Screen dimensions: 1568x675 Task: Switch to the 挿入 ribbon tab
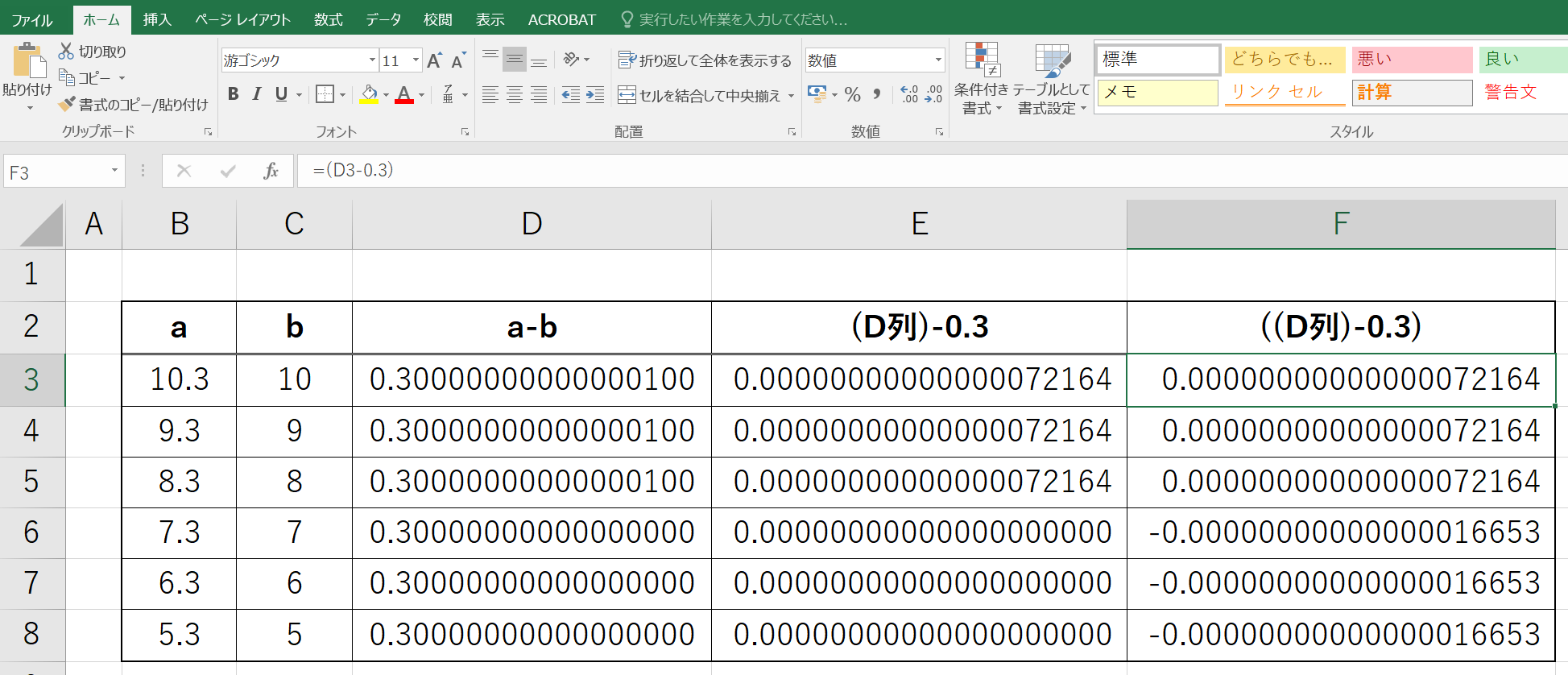[x=157, y=19]
